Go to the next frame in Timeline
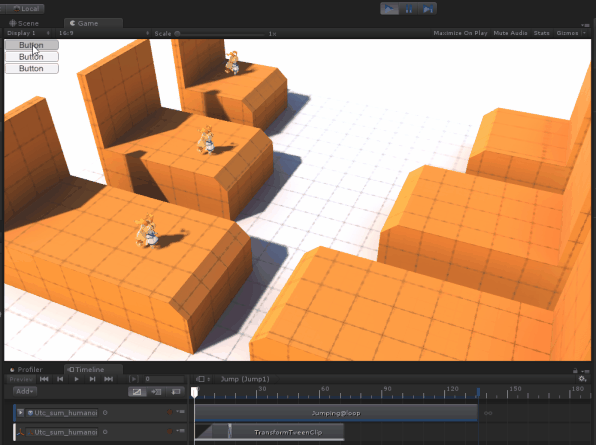This screenshot has width=596, height=445. [x=92, y=379]
